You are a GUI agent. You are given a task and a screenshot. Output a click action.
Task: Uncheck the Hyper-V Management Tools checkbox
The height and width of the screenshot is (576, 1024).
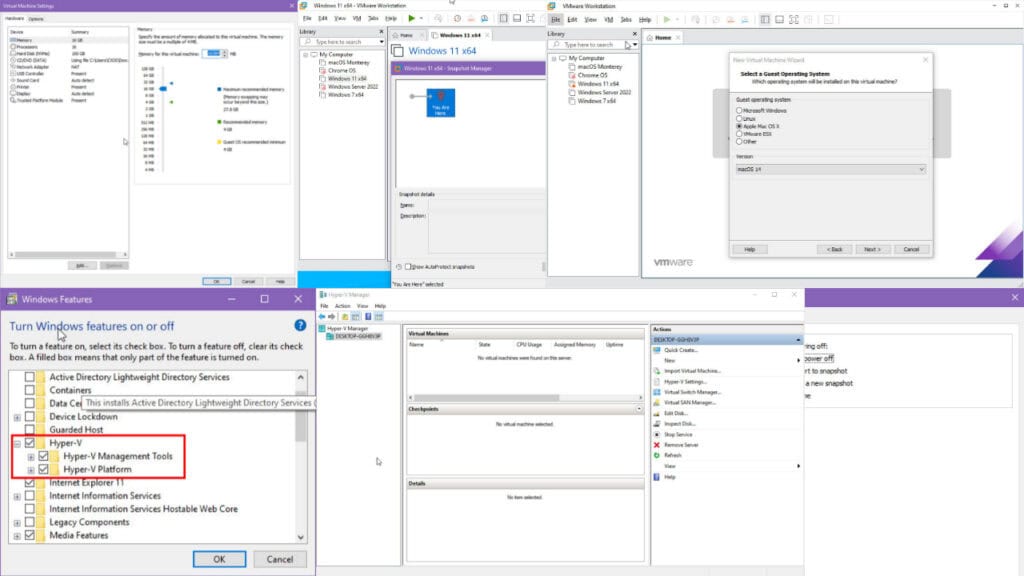tap(43, 456)
